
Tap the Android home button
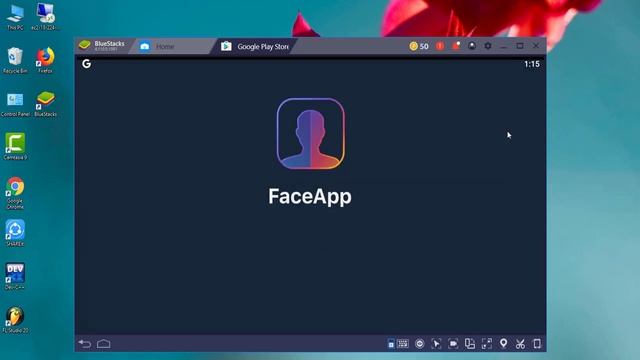[x=104, y=344]
